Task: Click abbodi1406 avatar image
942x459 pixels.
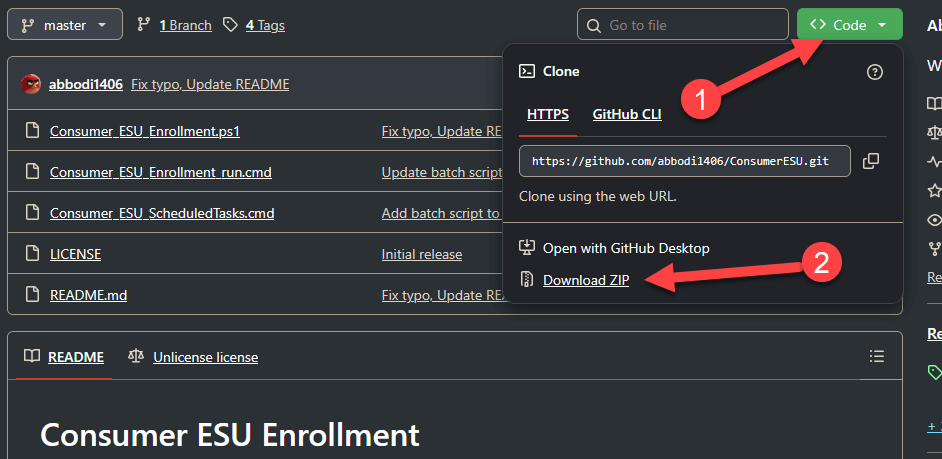Action: tap(31, 84)
